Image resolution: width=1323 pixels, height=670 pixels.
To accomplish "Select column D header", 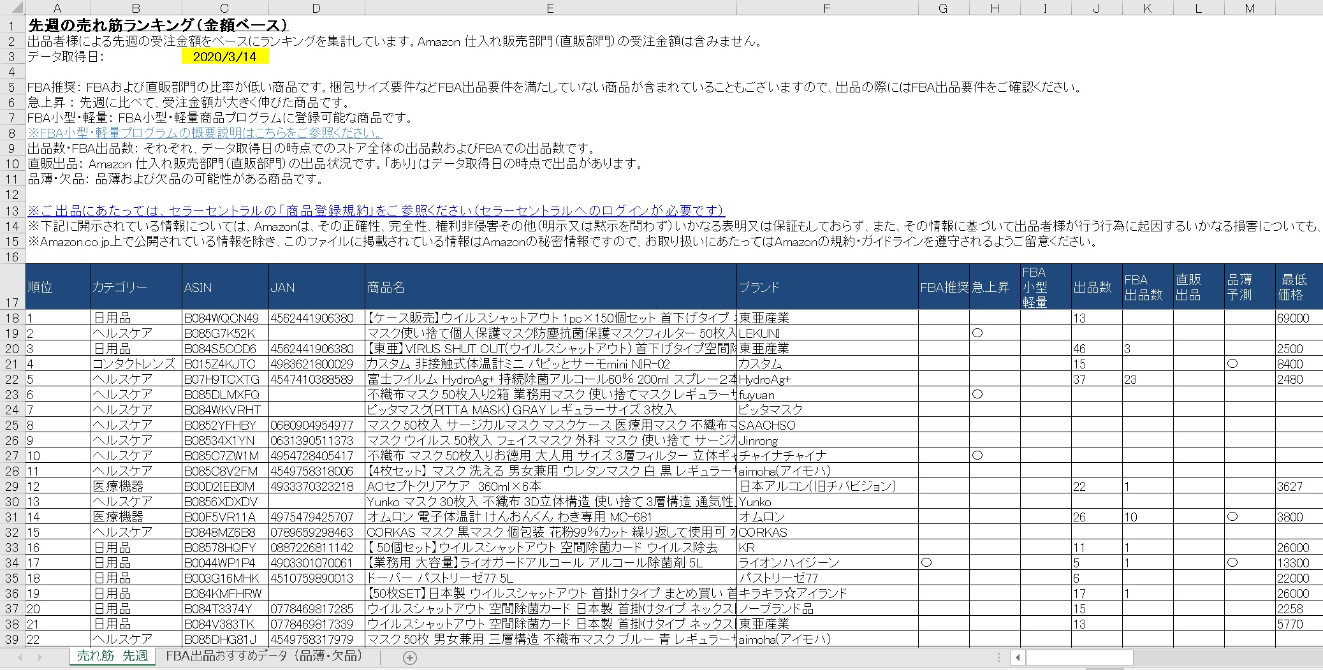I will 316,8.
